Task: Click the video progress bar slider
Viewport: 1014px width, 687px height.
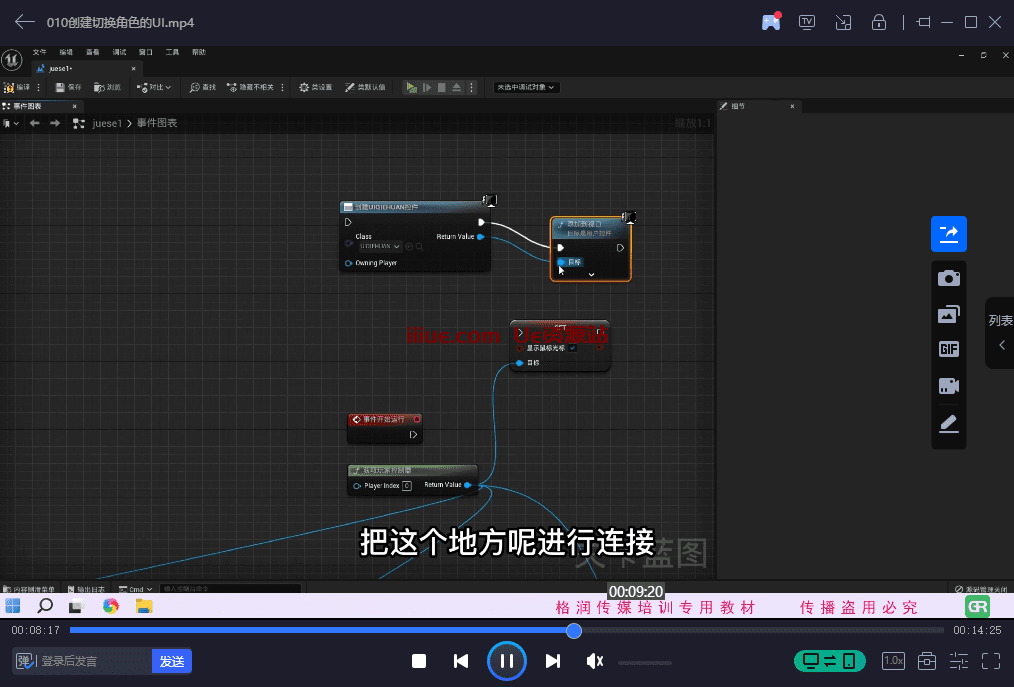Action: pyautogui.click(x=572, y=631)
